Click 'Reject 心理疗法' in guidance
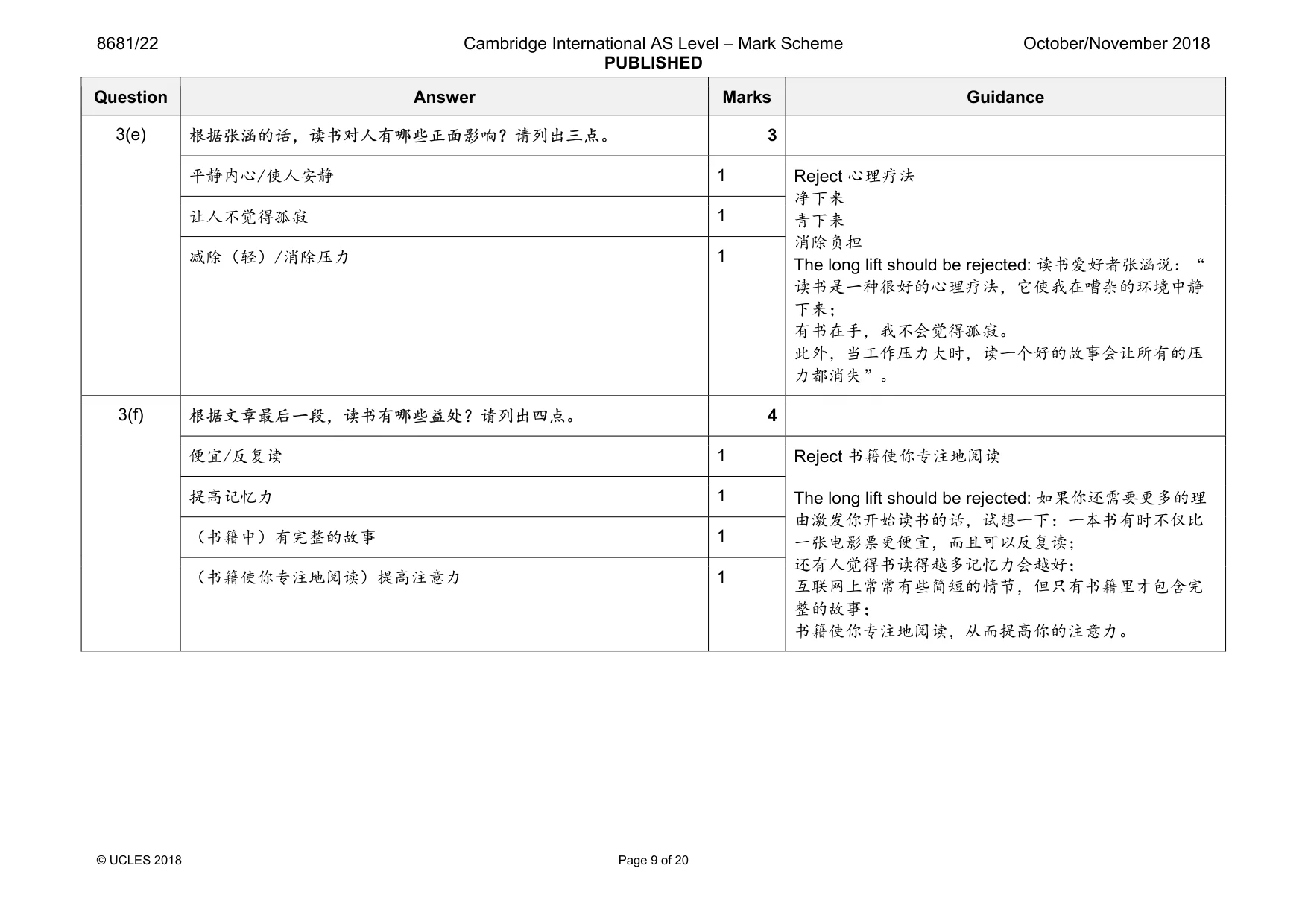This screenshot has width=1308, height=924. pos(854,176)
